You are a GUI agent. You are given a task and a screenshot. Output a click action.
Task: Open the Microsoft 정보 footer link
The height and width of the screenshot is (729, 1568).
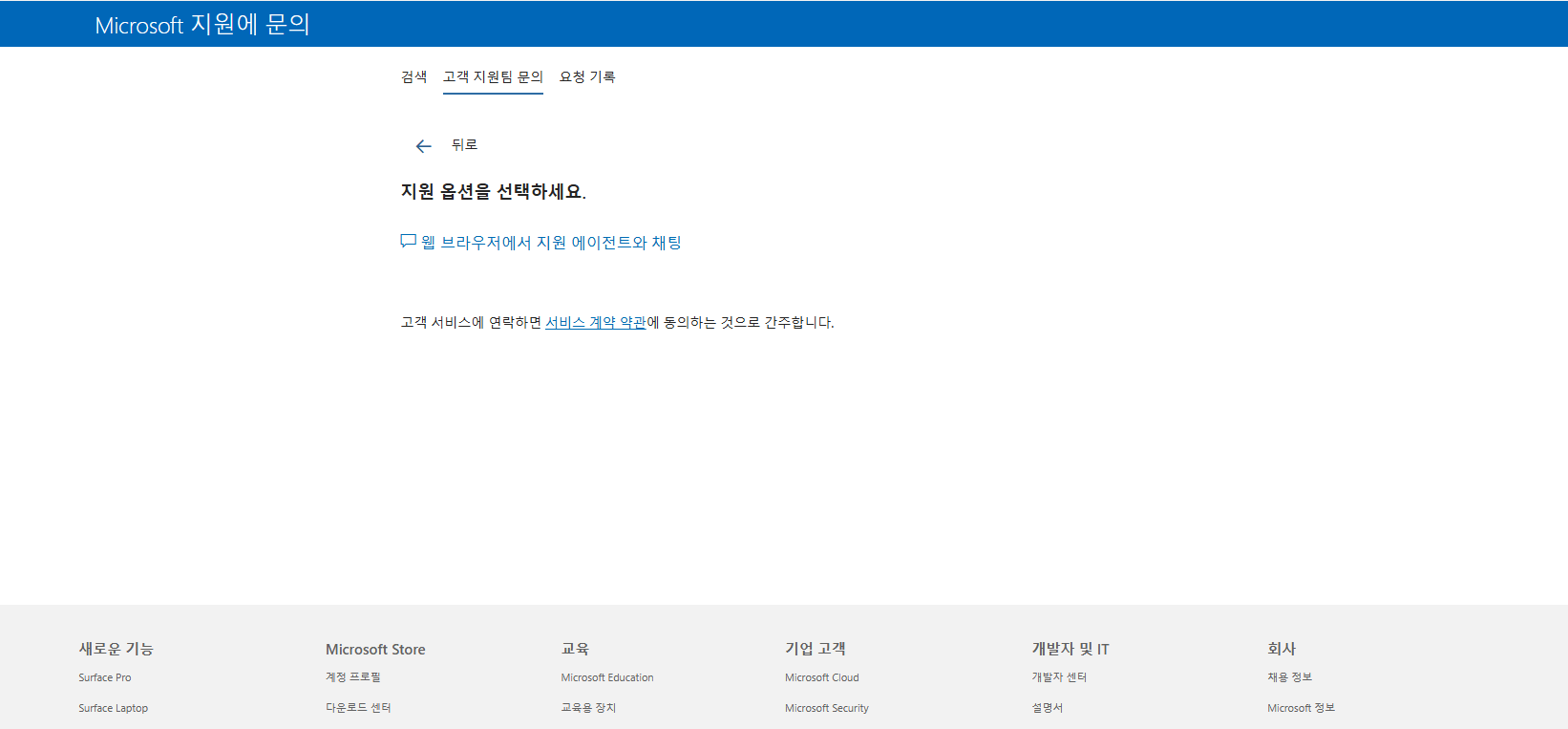(1301, 708)
